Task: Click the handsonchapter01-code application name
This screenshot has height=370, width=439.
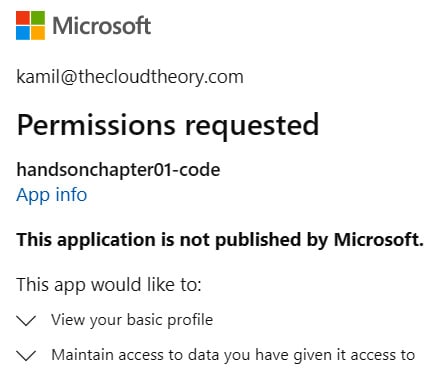Action: [x=118, y=170]
